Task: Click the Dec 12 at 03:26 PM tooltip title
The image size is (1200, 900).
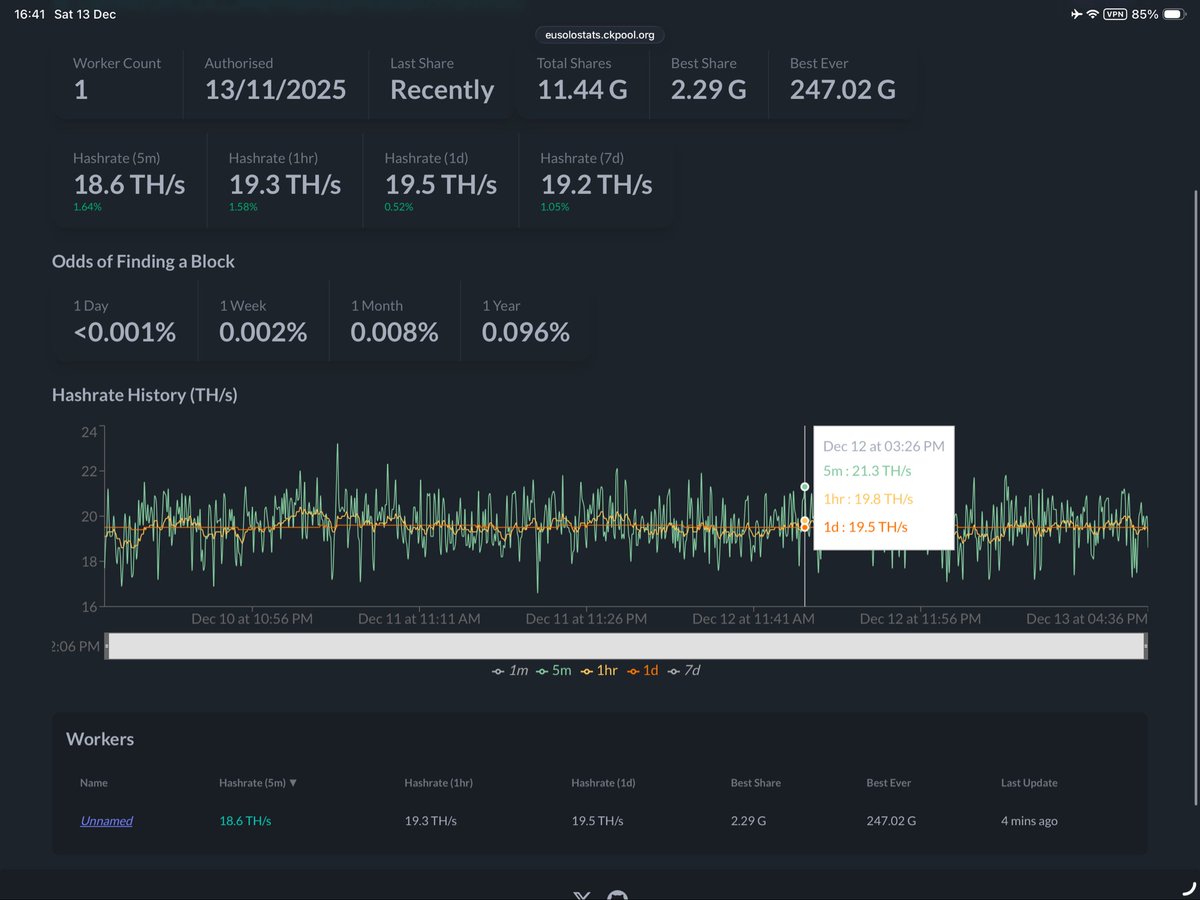Action: [x=883, y=446]
